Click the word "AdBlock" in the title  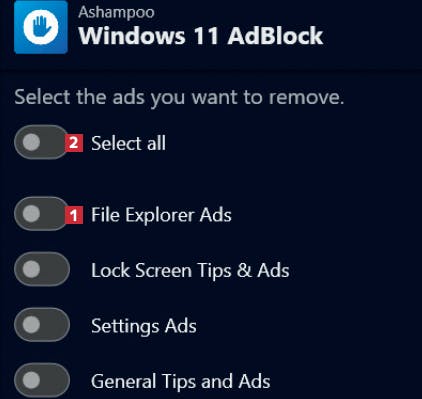pyautogui.click(x=275, y=36)
